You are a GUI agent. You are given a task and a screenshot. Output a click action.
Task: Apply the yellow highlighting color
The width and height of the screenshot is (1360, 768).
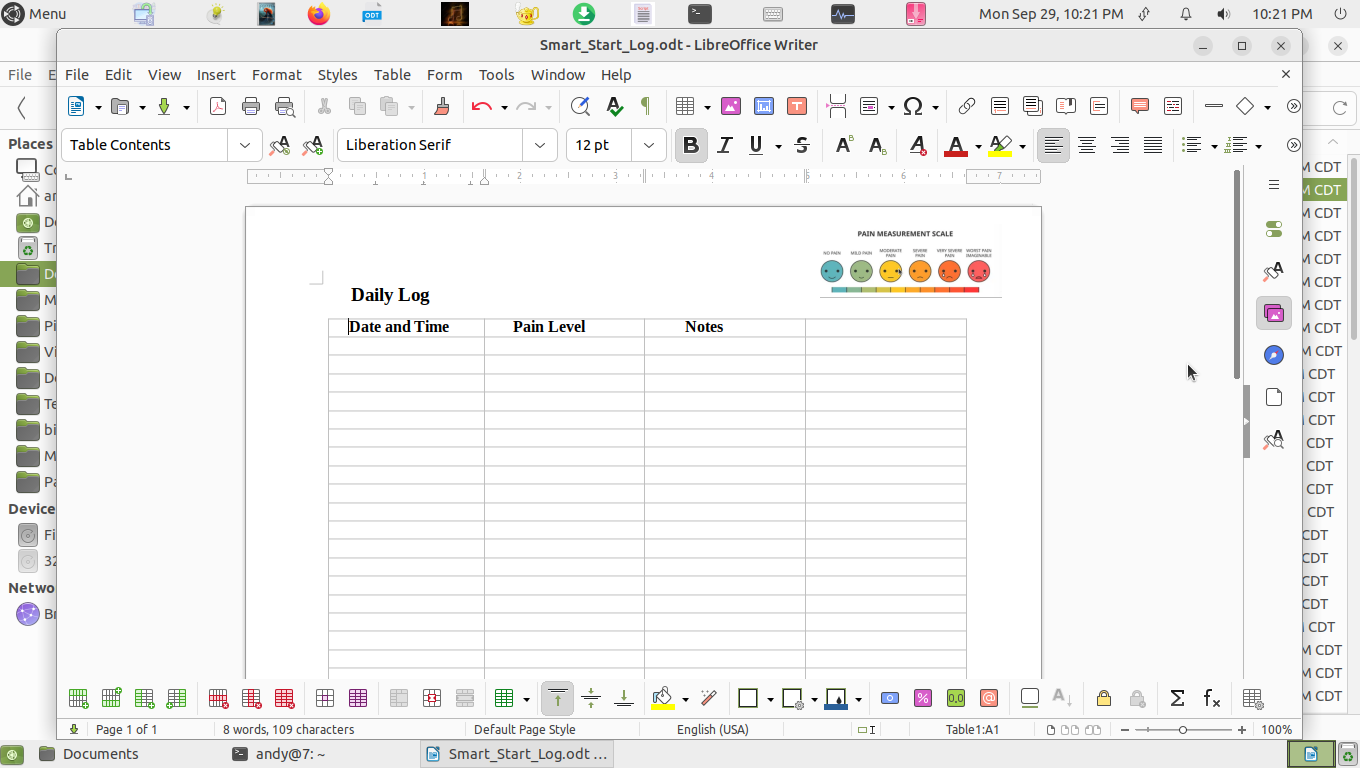(x=1000, y=145)
